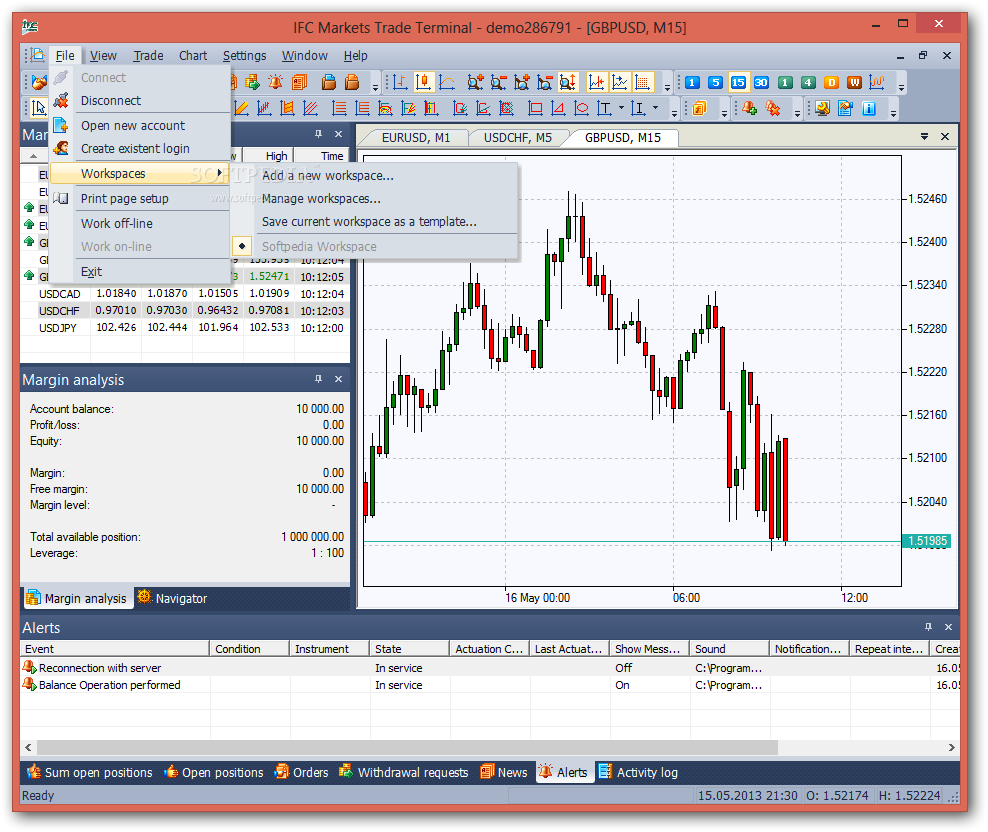Switch to EURUSD, M1 chart tab
Screen dimensions: 988x832
[x=416, y=137]
